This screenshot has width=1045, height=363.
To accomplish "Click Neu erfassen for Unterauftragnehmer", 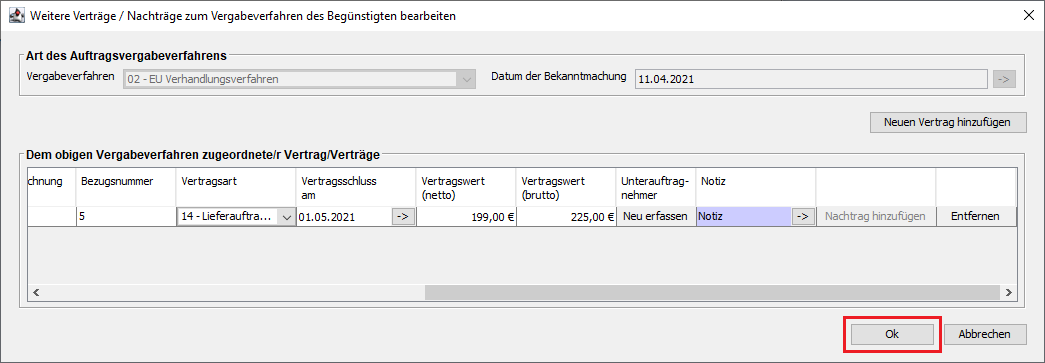I will tap(656, 216).
